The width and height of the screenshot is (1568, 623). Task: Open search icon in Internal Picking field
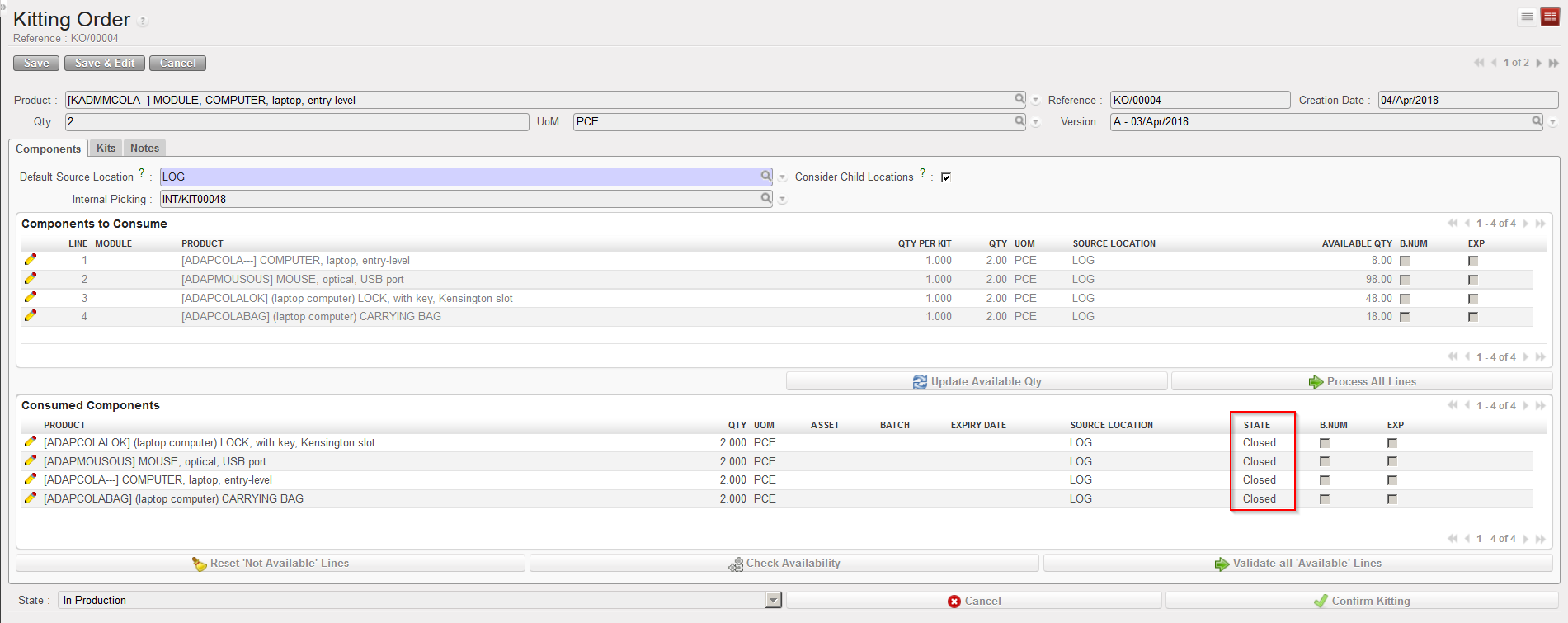click(765, 198)
